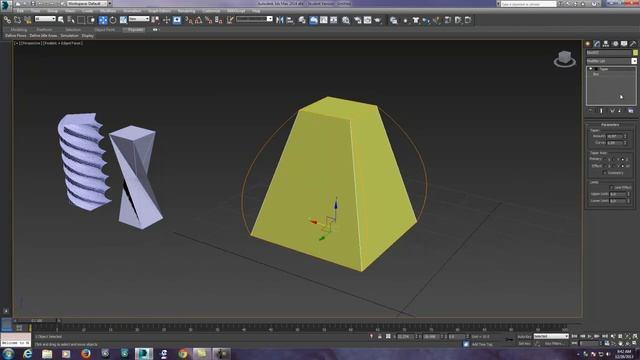
Task: Open the Edit menu
Action: point(20,11)
